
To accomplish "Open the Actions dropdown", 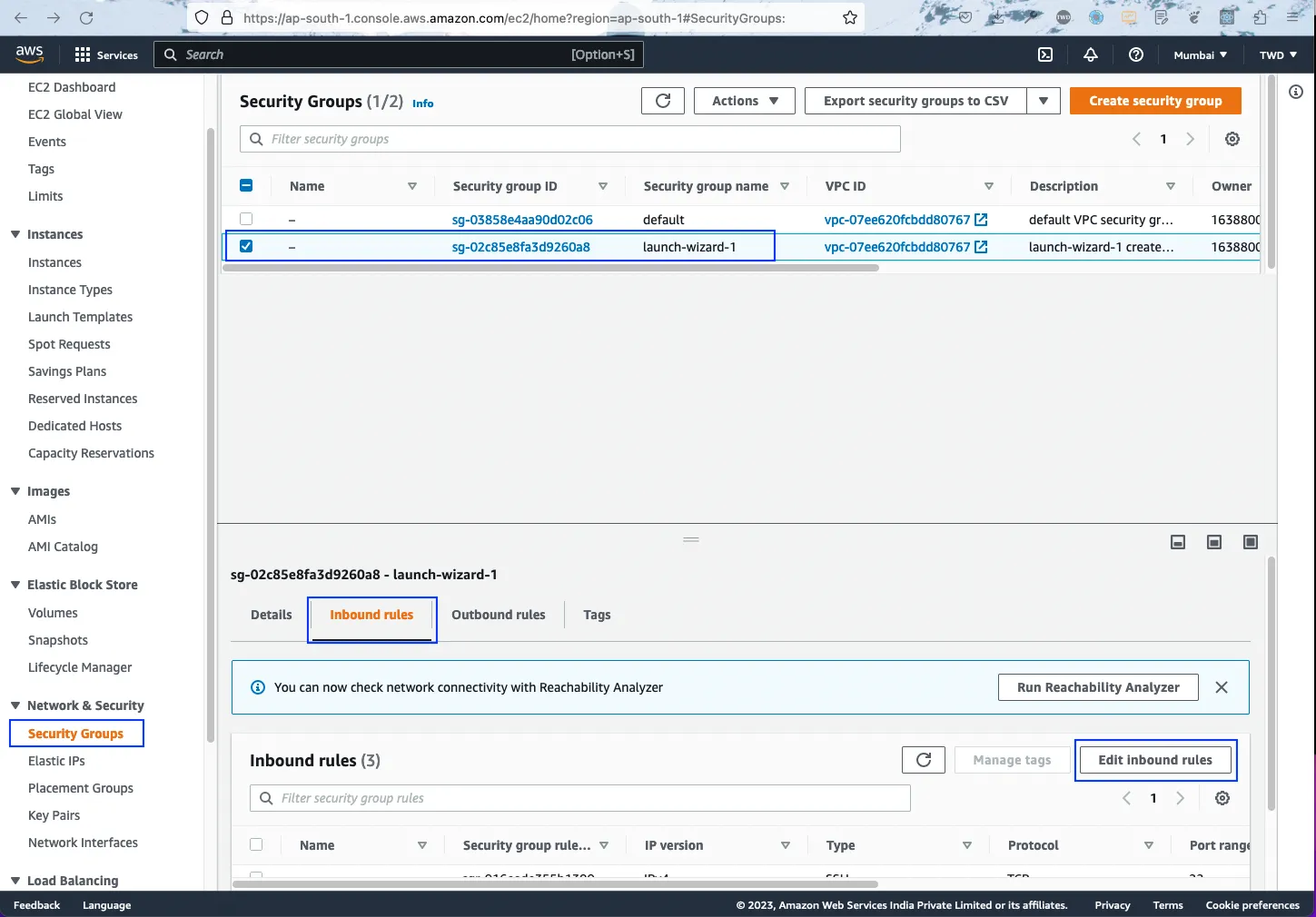I will [745, 101].
